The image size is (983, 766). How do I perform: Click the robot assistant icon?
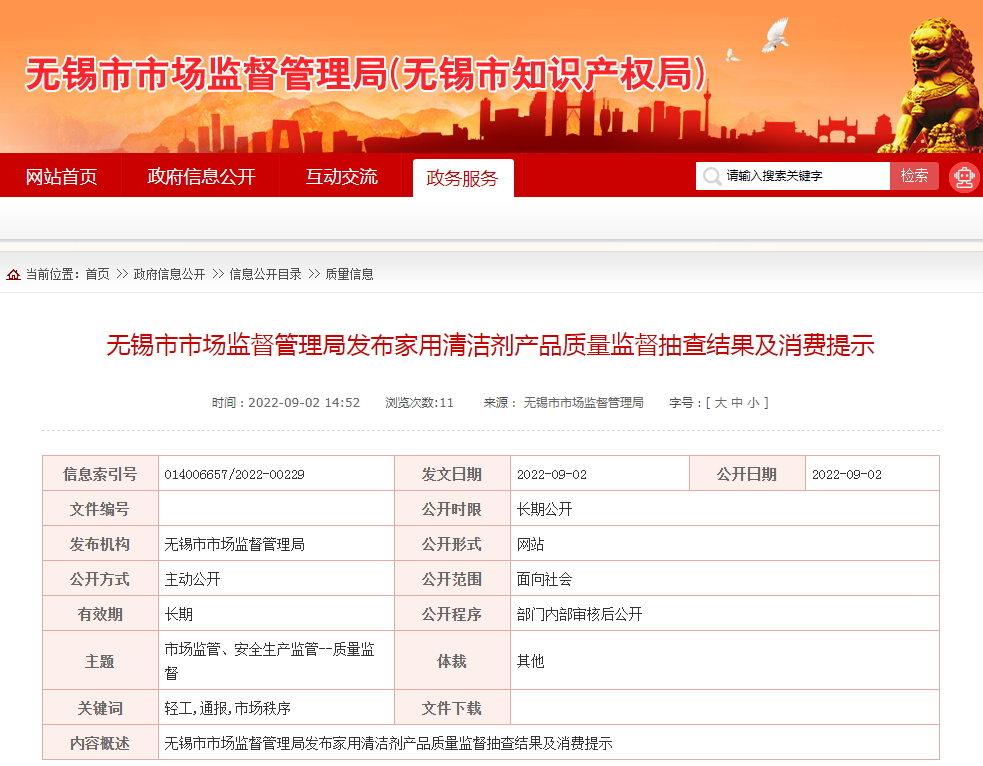click(964, 177)
